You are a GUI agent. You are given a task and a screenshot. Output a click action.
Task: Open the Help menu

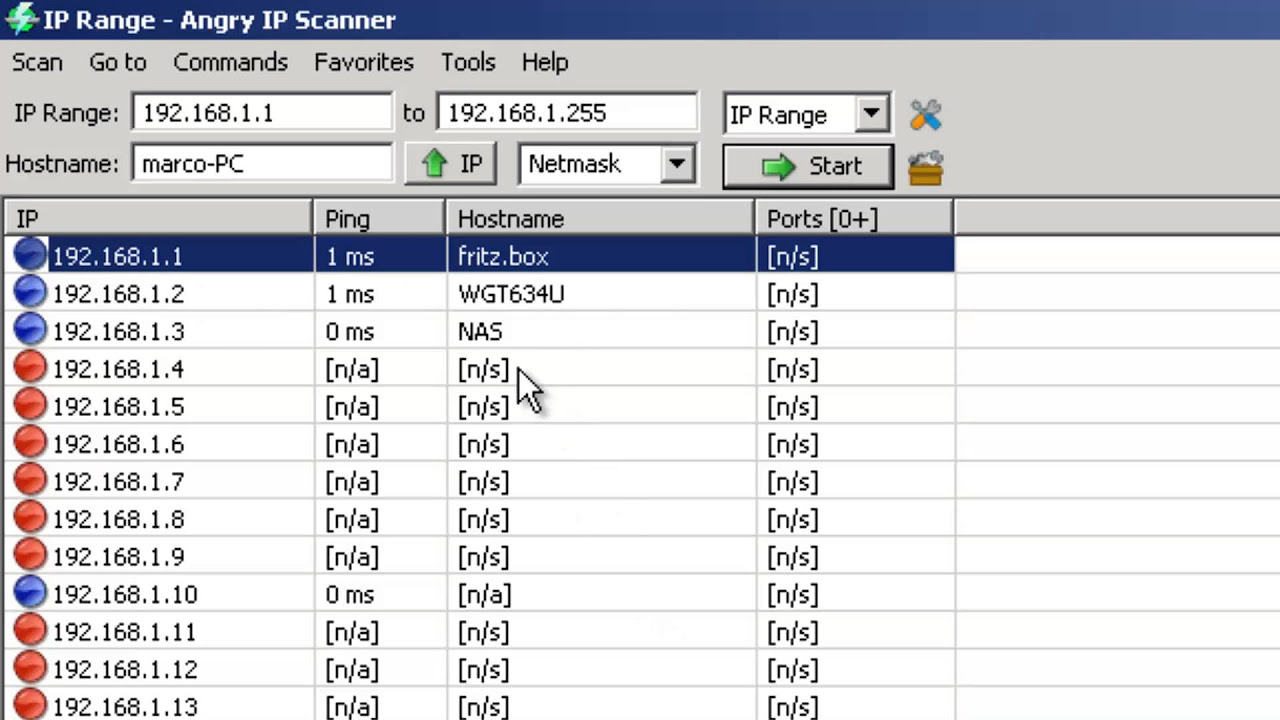(545, 62)
